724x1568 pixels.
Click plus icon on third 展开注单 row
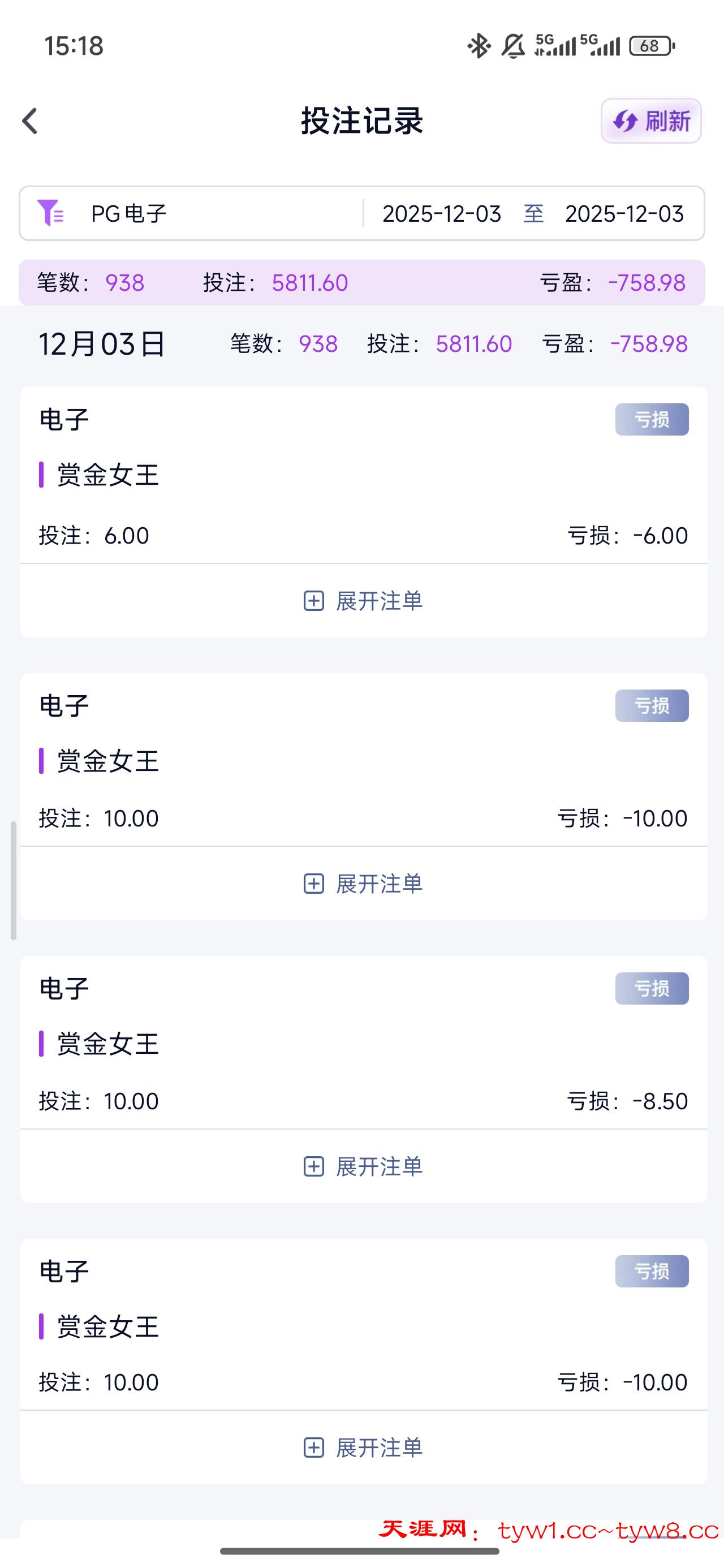point(313,1167)
